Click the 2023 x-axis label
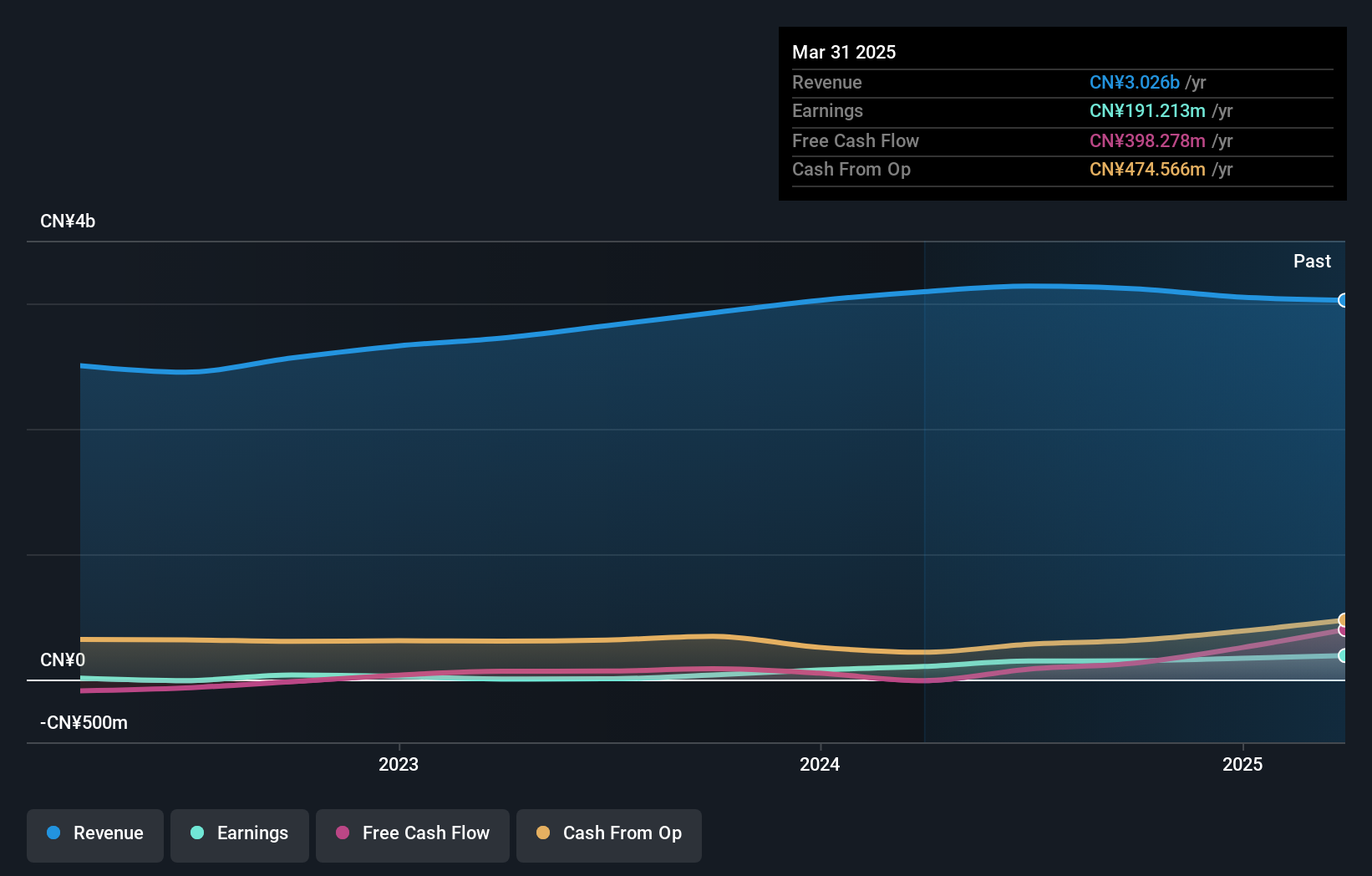The image size is (1372, 876). point(399,764)
